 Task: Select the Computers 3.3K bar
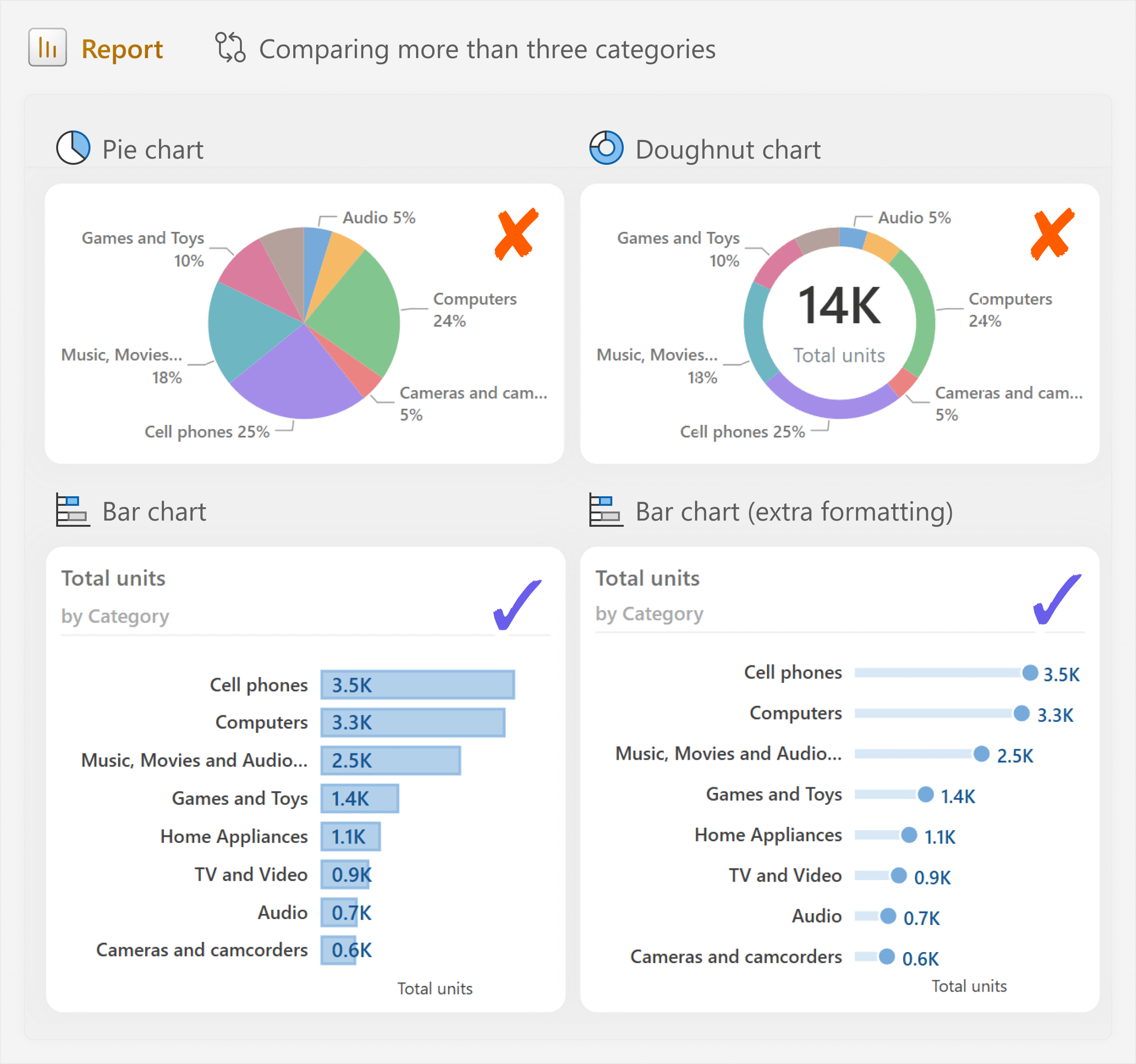413,722
